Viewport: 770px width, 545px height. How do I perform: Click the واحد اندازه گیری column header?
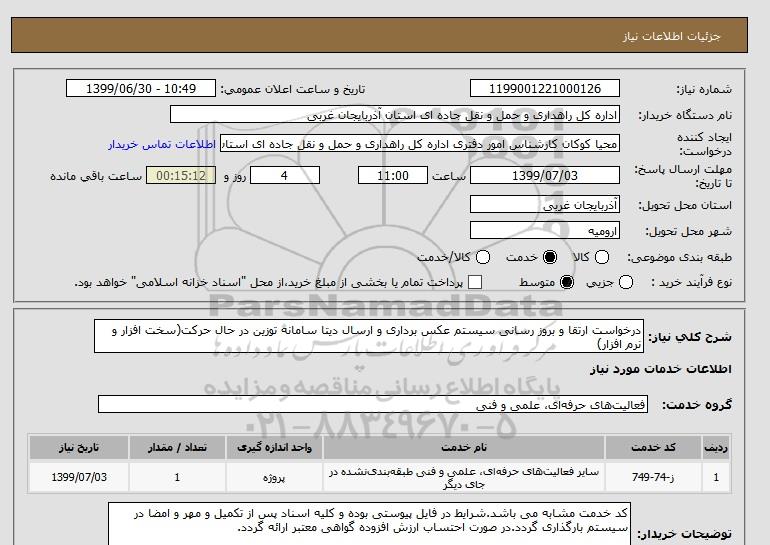coord(275,448)
